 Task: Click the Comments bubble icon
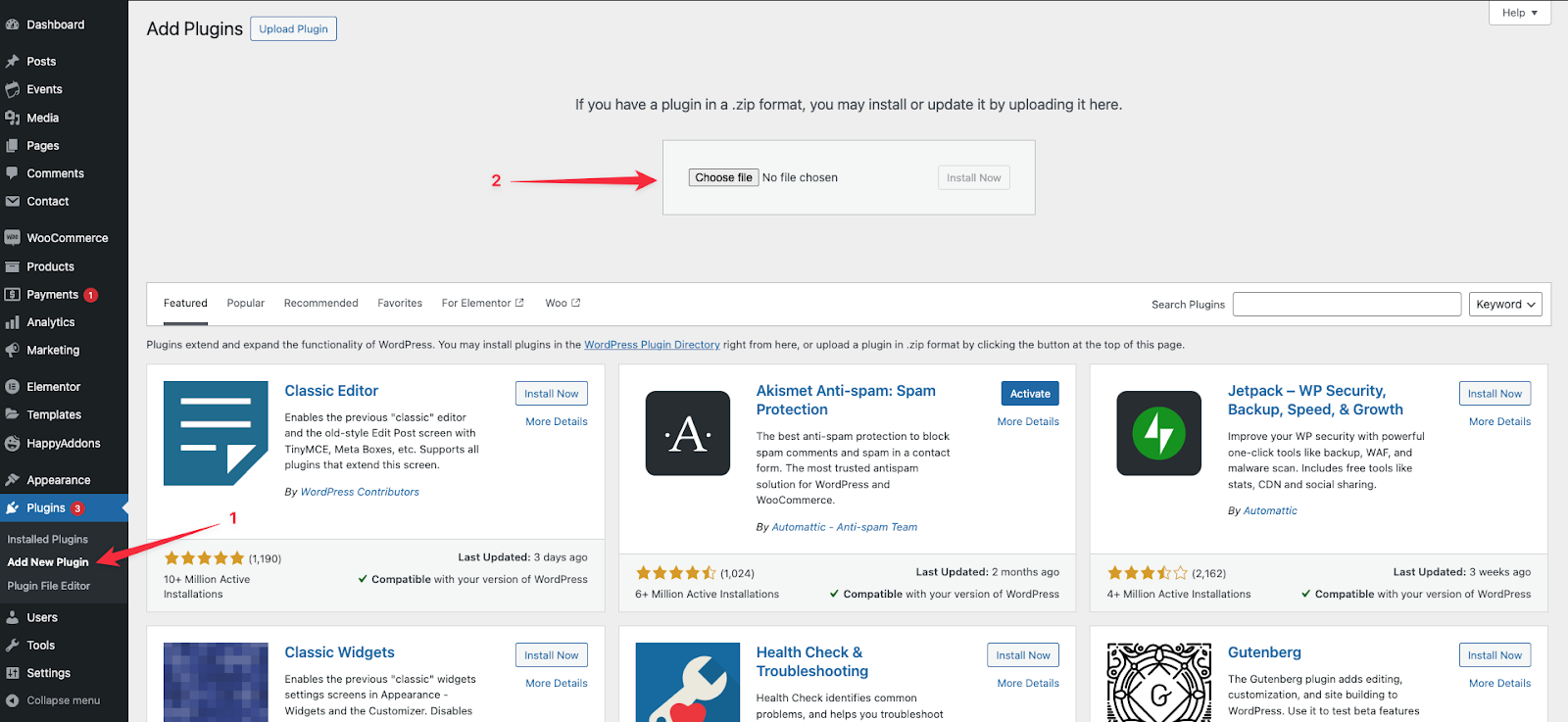[13, 173]
